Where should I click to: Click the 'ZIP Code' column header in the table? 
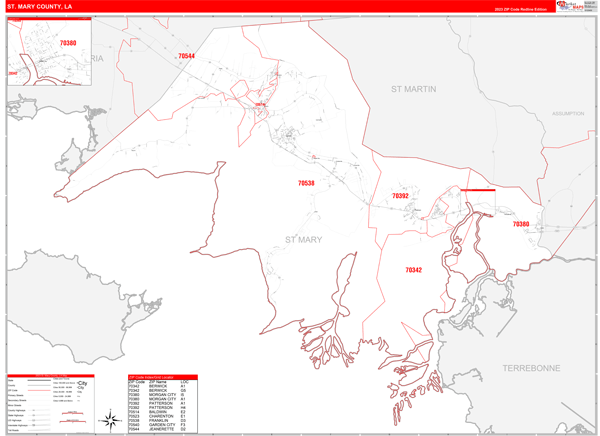tap(137, 382)
